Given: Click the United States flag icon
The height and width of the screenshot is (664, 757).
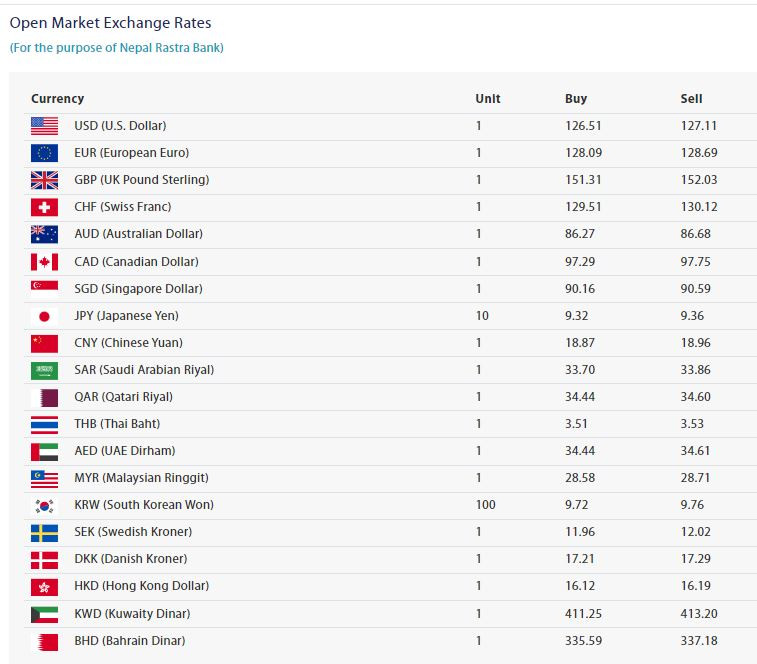Looking at the screenshot, I should click(44, 126).
